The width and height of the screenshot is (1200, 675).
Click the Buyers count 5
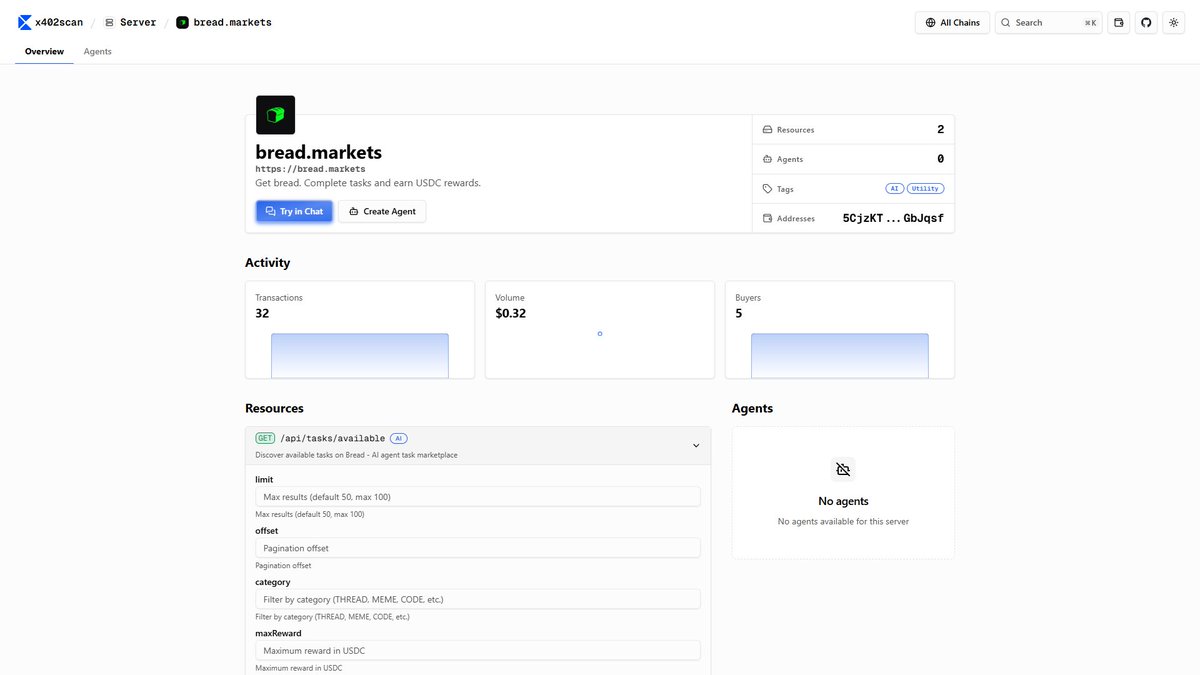click(x=739, y=313)
